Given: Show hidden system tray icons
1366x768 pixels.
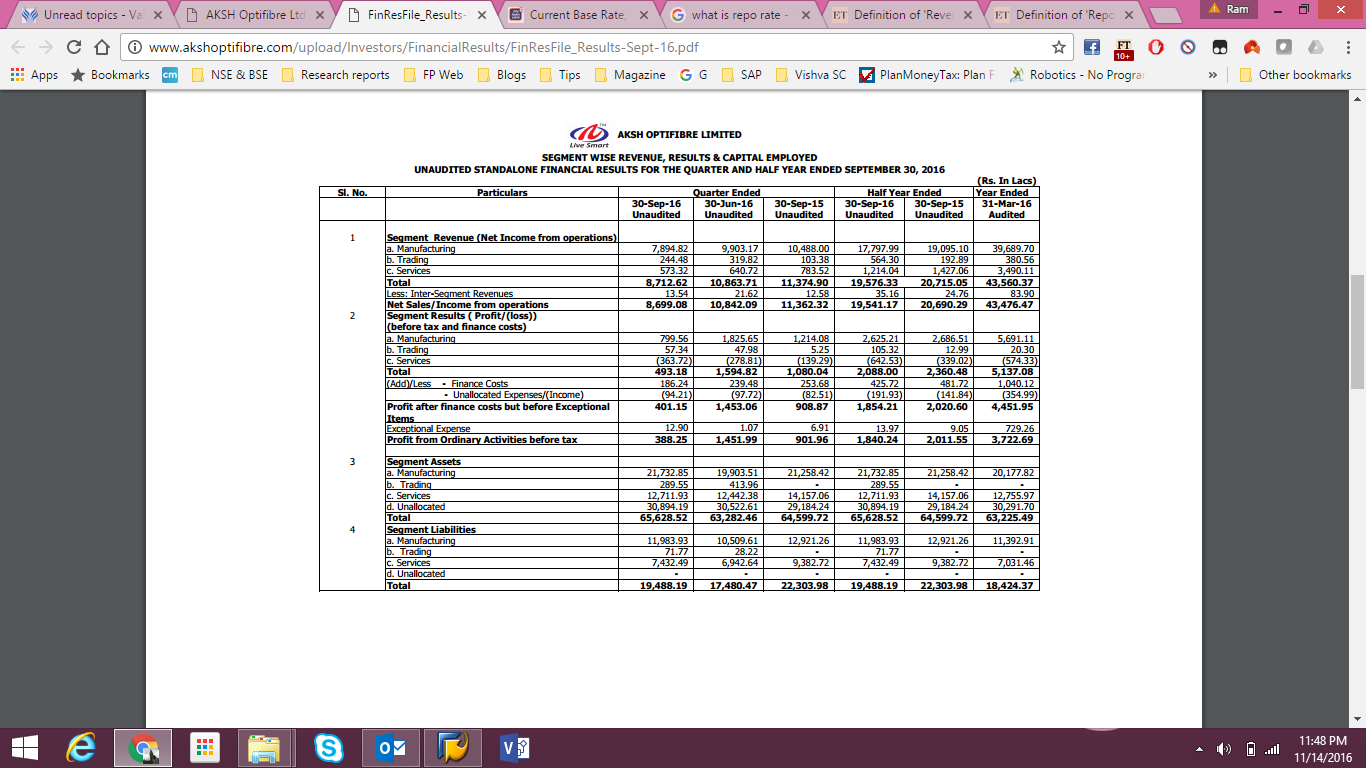Looking at the screenshot, I should 1200,749.
